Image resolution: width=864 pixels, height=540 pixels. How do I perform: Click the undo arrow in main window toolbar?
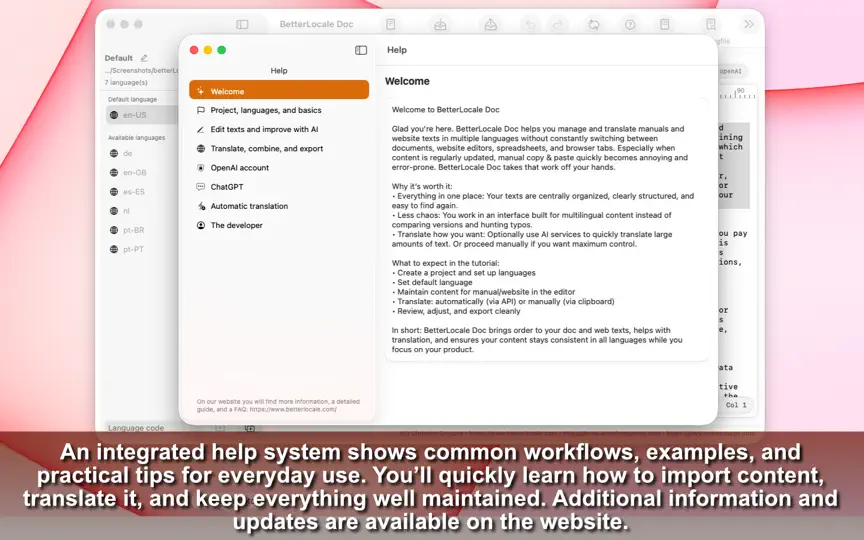(x=530, y=25)
